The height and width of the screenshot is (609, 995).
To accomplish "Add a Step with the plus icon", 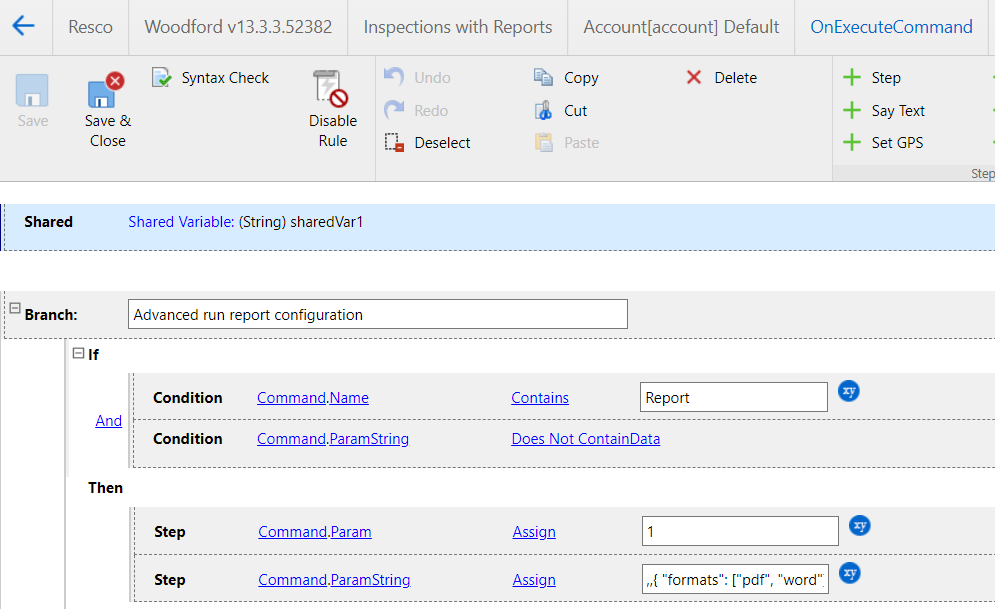I will click(852, 77).
